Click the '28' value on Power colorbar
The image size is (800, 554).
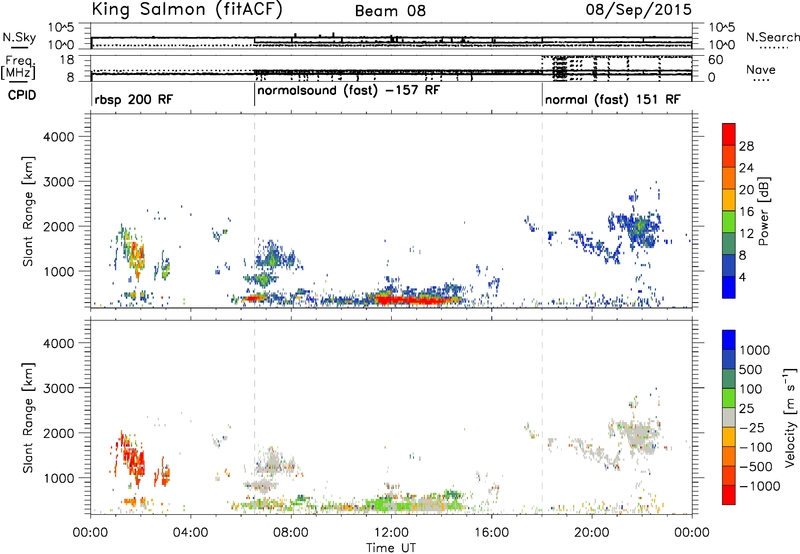[746, 146]
